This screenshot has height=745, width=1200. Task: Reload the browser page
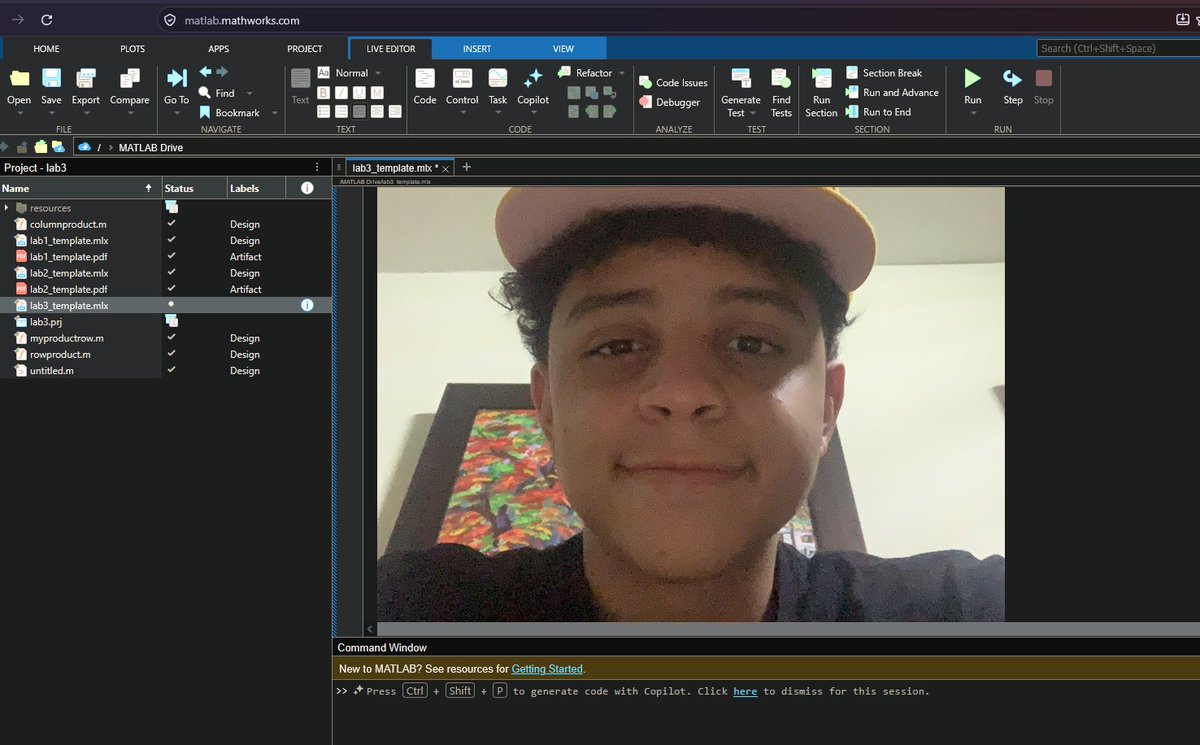(x=47, y=20)
